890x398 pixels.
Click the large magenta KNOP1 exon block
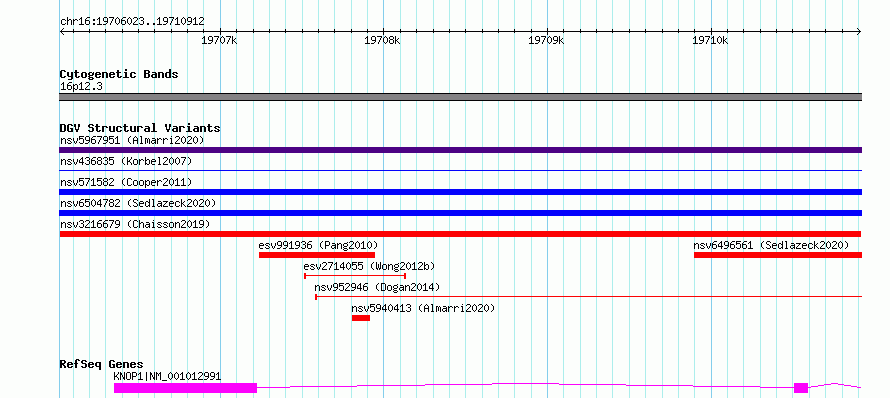186,388
